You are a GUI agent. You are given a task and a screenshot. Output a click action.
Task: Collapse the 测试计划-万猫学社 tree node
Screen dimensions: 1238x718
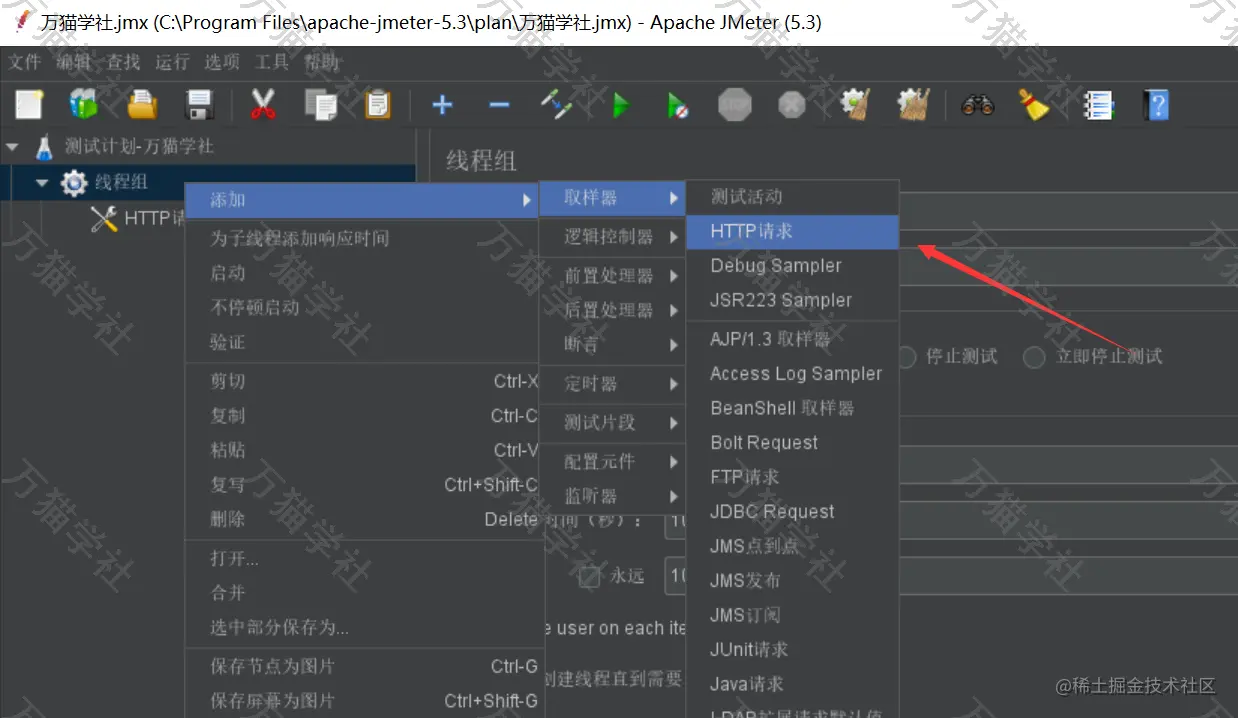click(12, 147)
